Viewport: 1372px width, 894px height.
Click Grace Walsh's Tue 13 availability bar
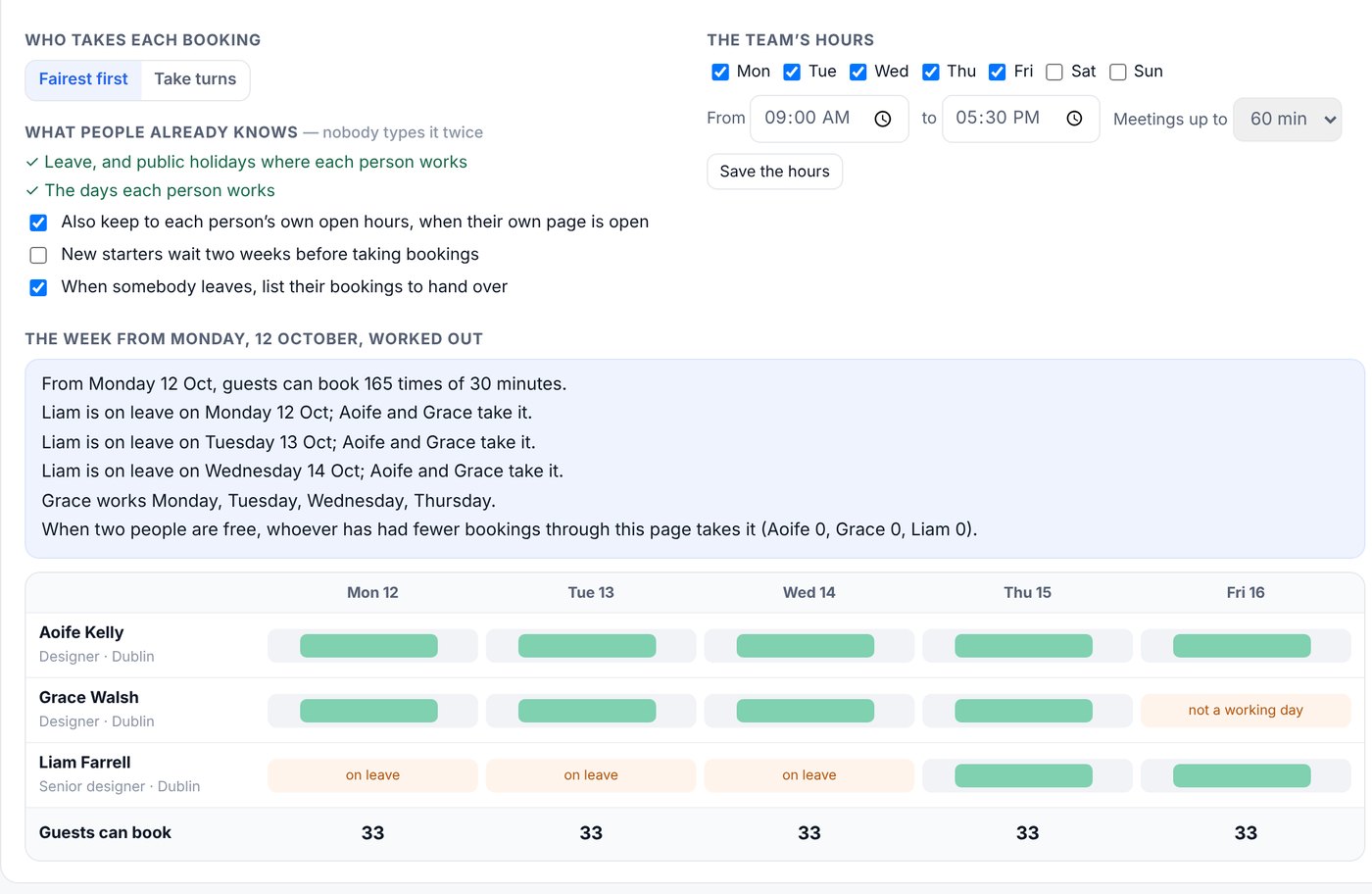[x=587, y=711]
